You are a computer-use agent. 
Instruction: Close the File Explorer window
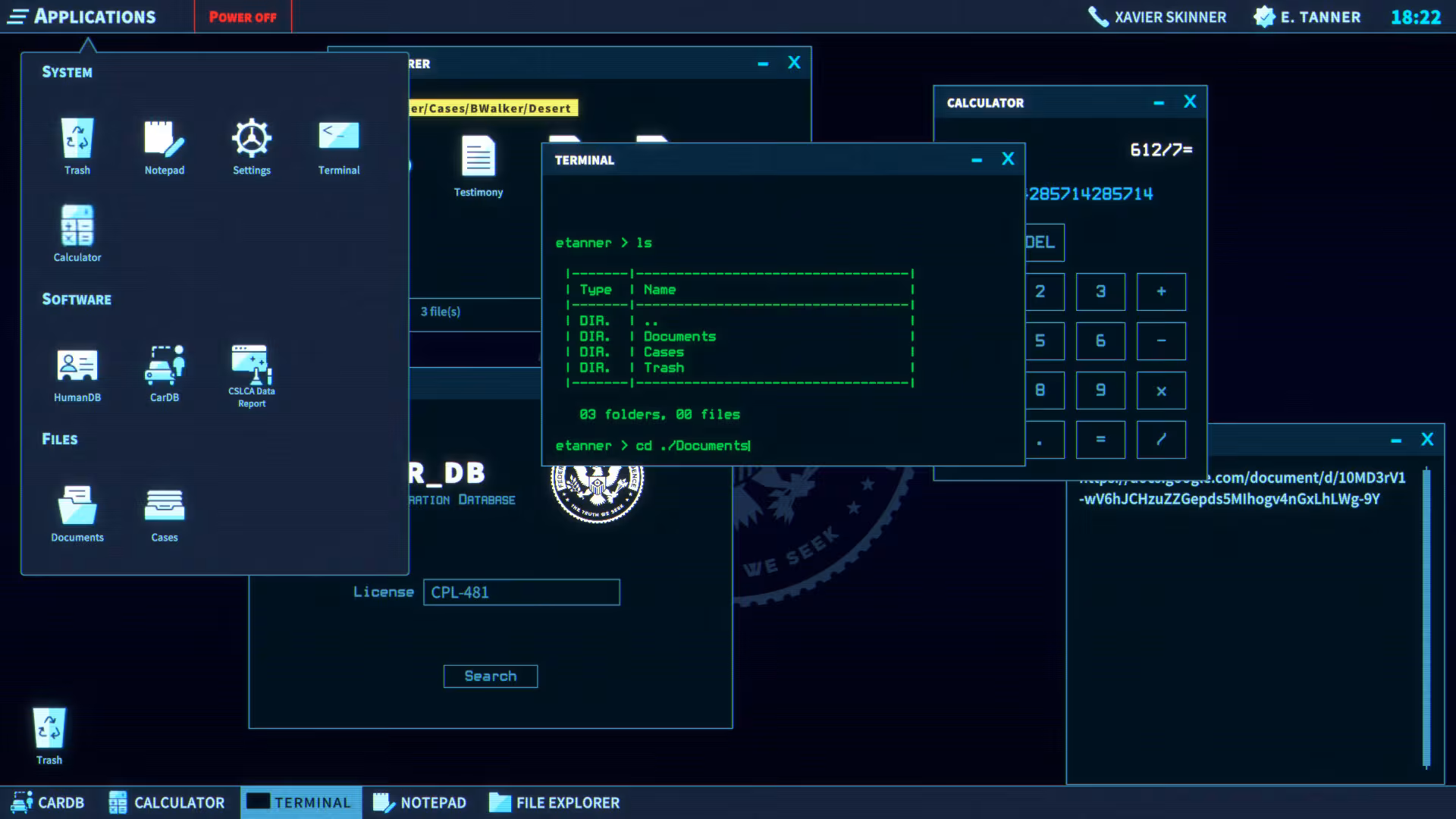click(794, 63)
